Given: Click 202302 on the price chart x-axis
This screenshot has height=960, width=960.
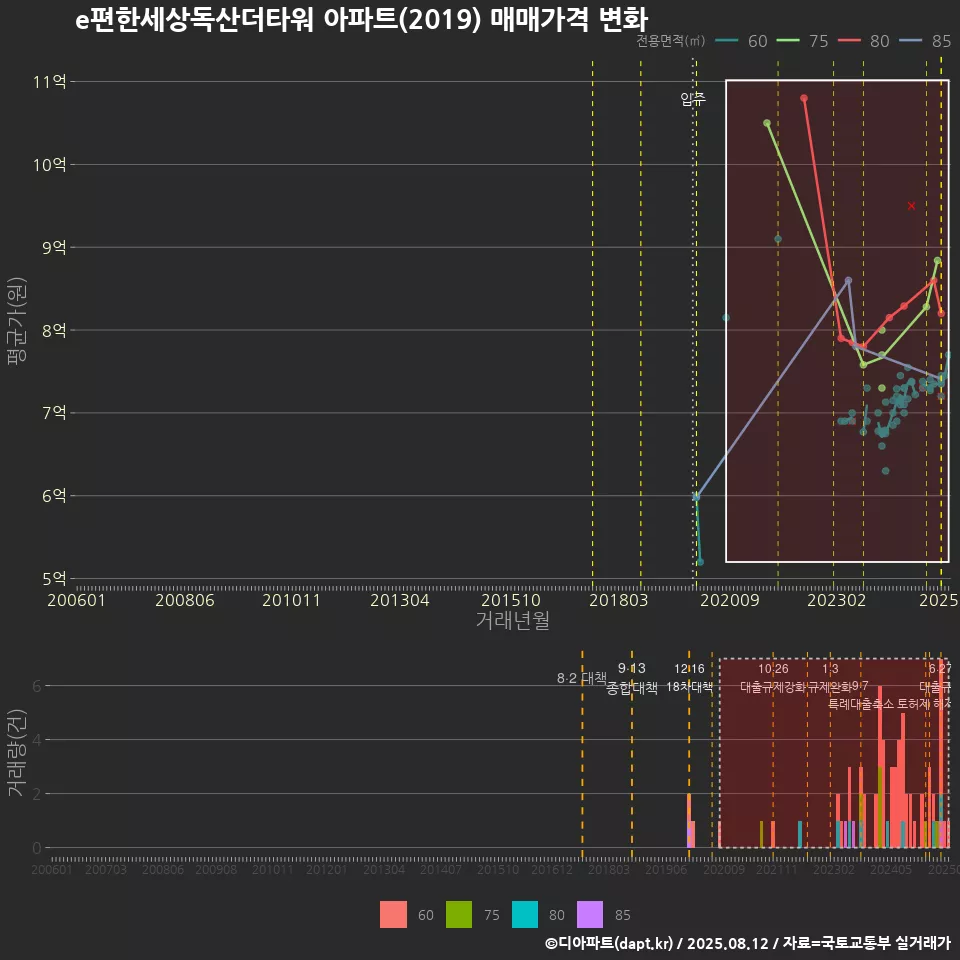Looking at the screenshot, I should [x=836, y=600].
